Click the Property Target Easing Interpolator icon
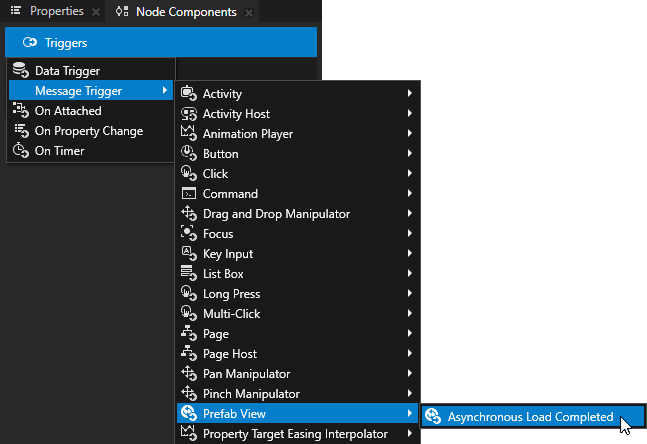Viewport: 647px width, 444px height. click(x=189, y=433)
